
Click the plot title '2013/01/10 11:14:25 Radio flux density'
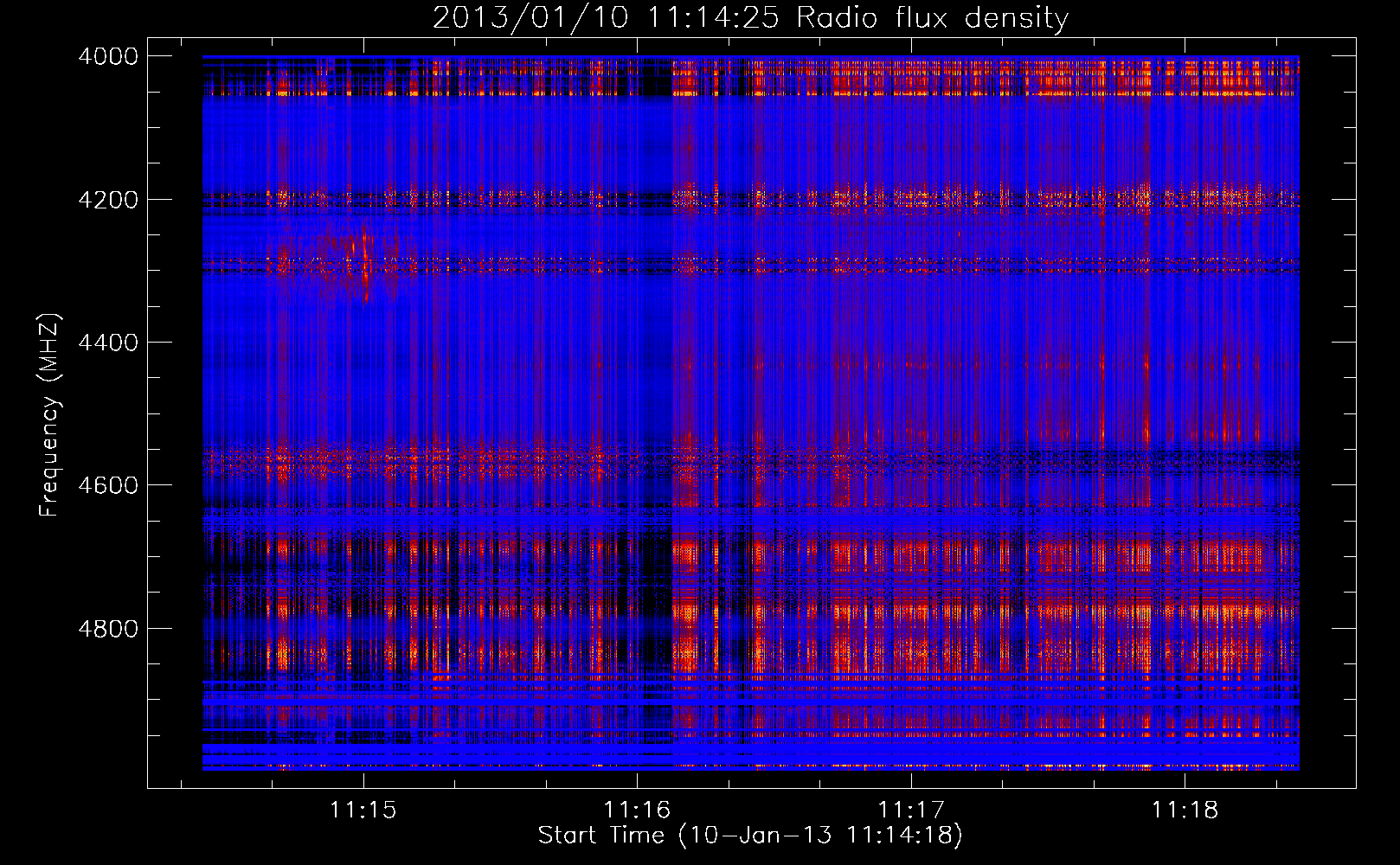tap(750, 17)
